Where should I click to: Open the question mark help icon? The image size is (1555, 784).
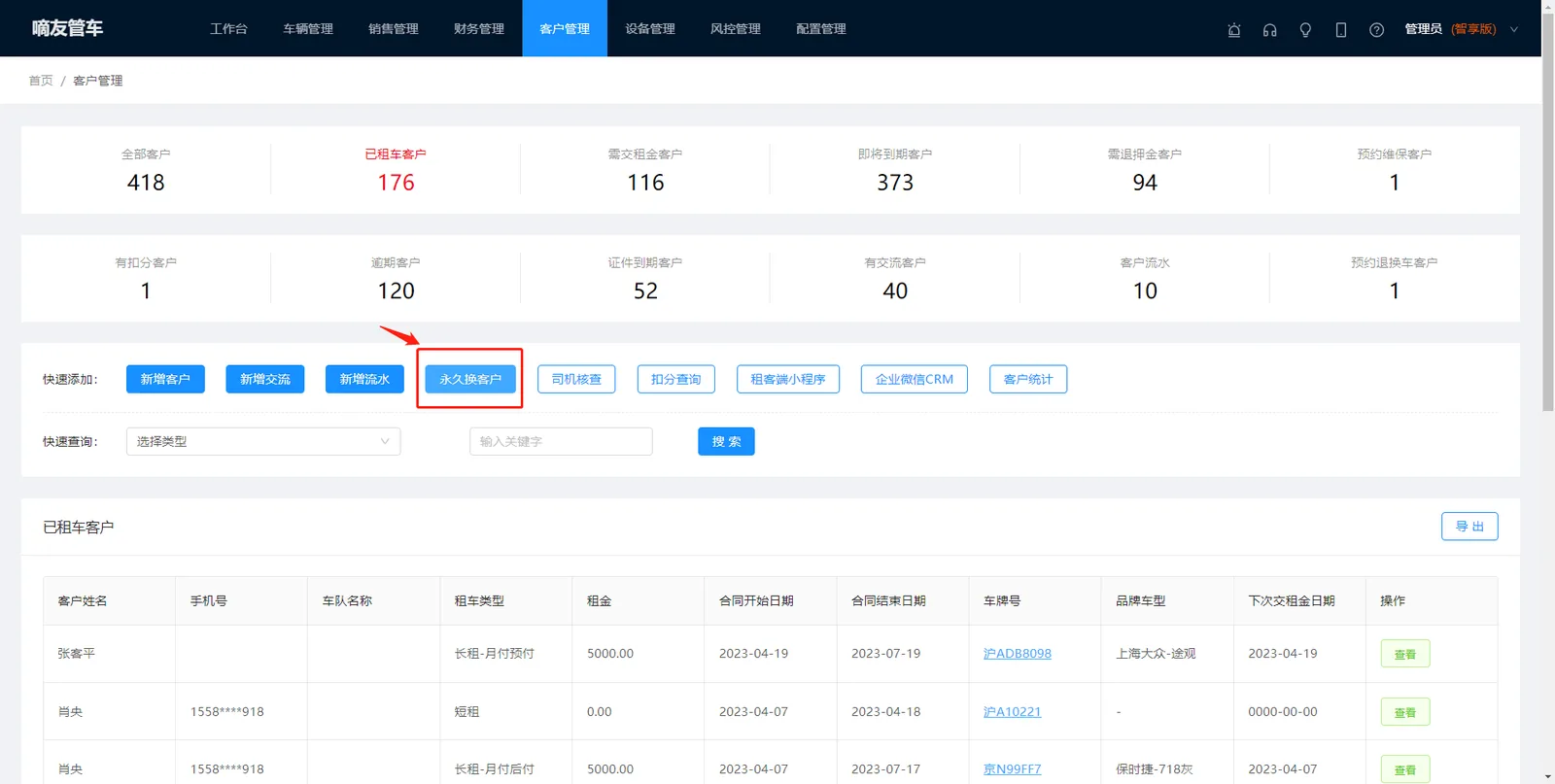1376,29
